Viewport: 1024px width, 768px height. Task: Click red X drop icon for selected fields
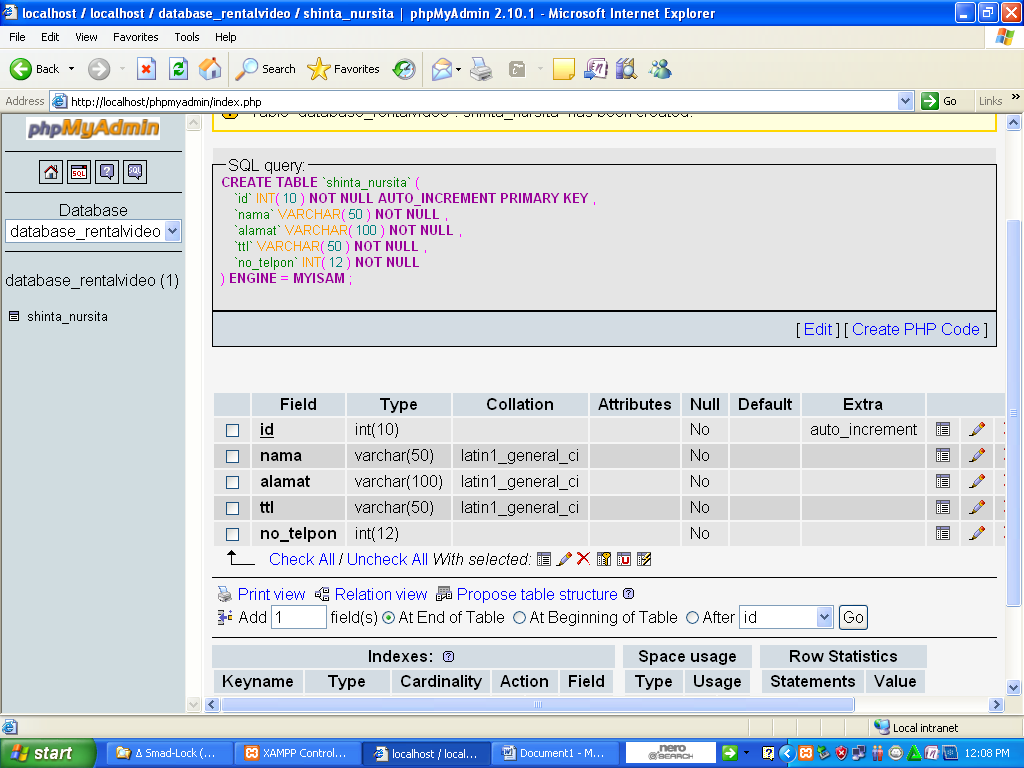pos(583,559)
